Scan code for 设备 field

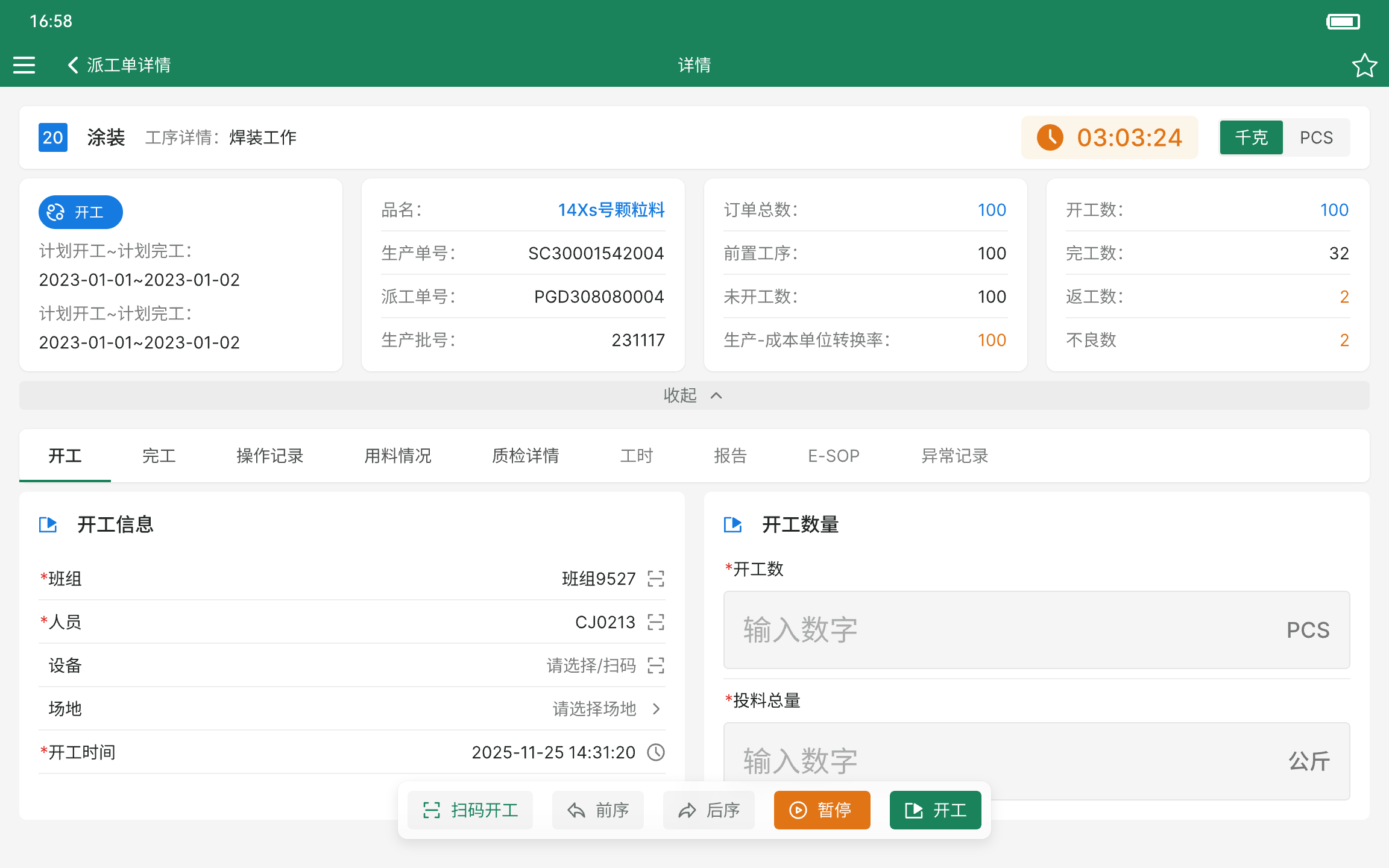(x=656, y=665)
